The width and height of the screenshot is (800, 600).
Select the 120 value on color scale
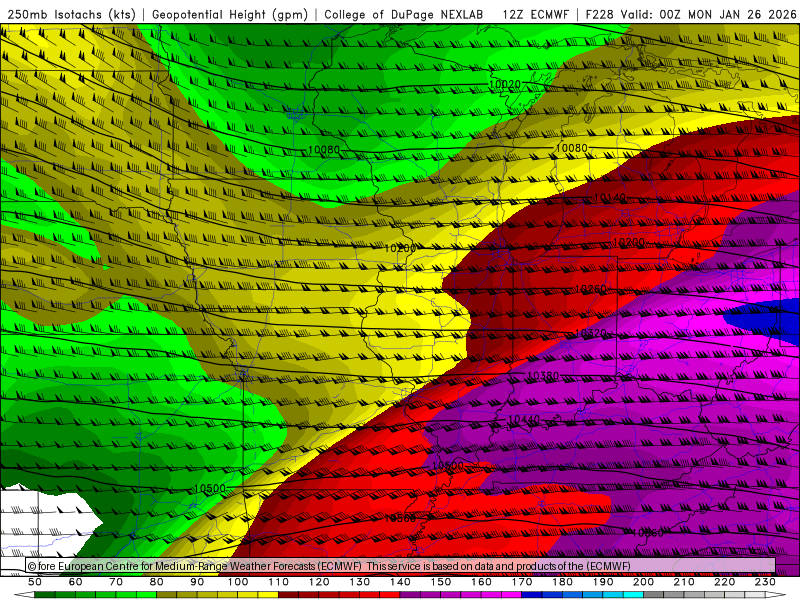click(319, 582)
